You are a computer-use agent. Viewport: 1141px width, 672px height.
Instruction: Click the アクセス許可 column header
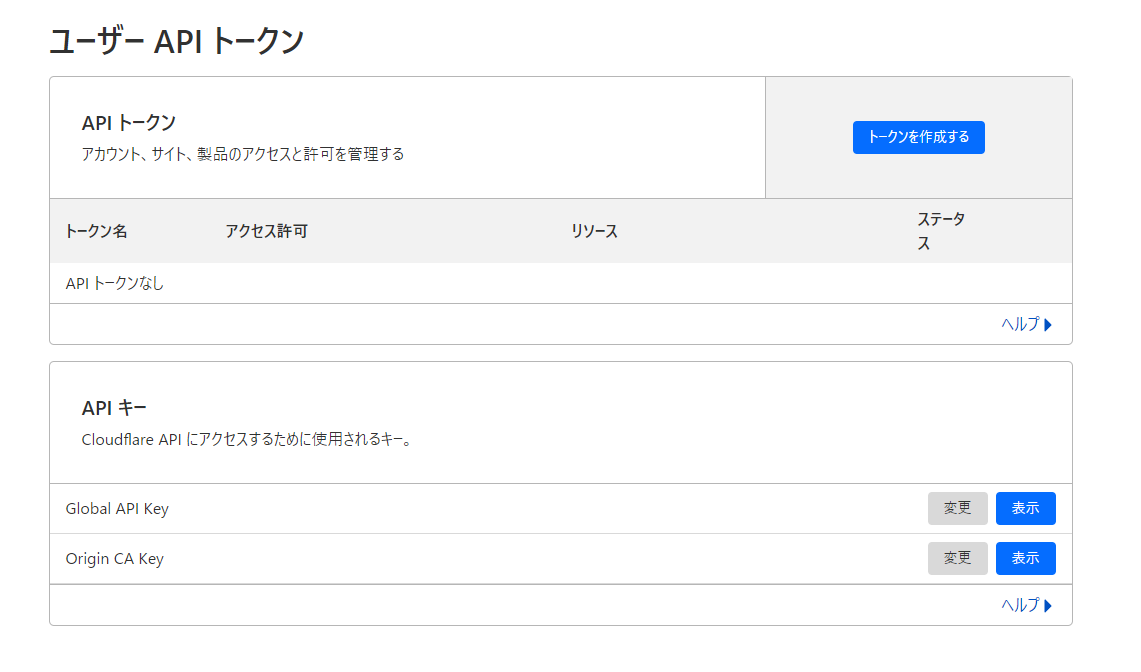[x=266, y=231]
